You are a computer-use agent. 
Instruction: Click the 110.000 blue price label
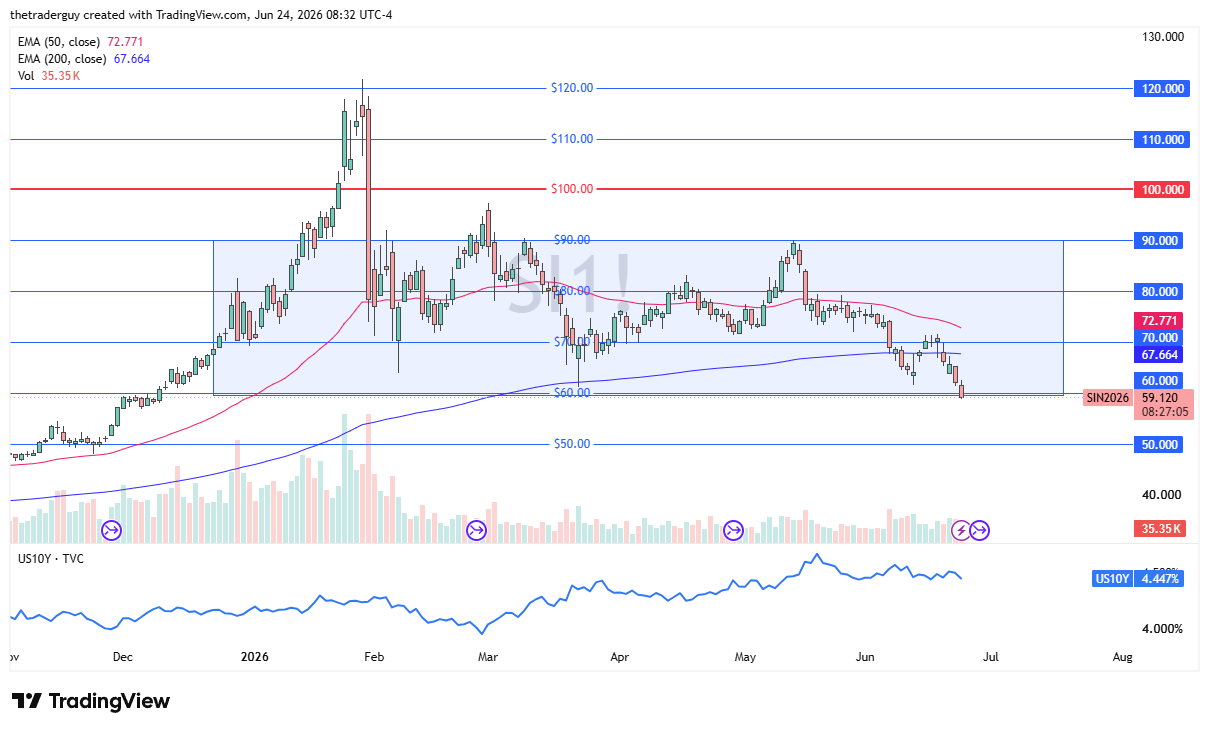point(1162,139)
